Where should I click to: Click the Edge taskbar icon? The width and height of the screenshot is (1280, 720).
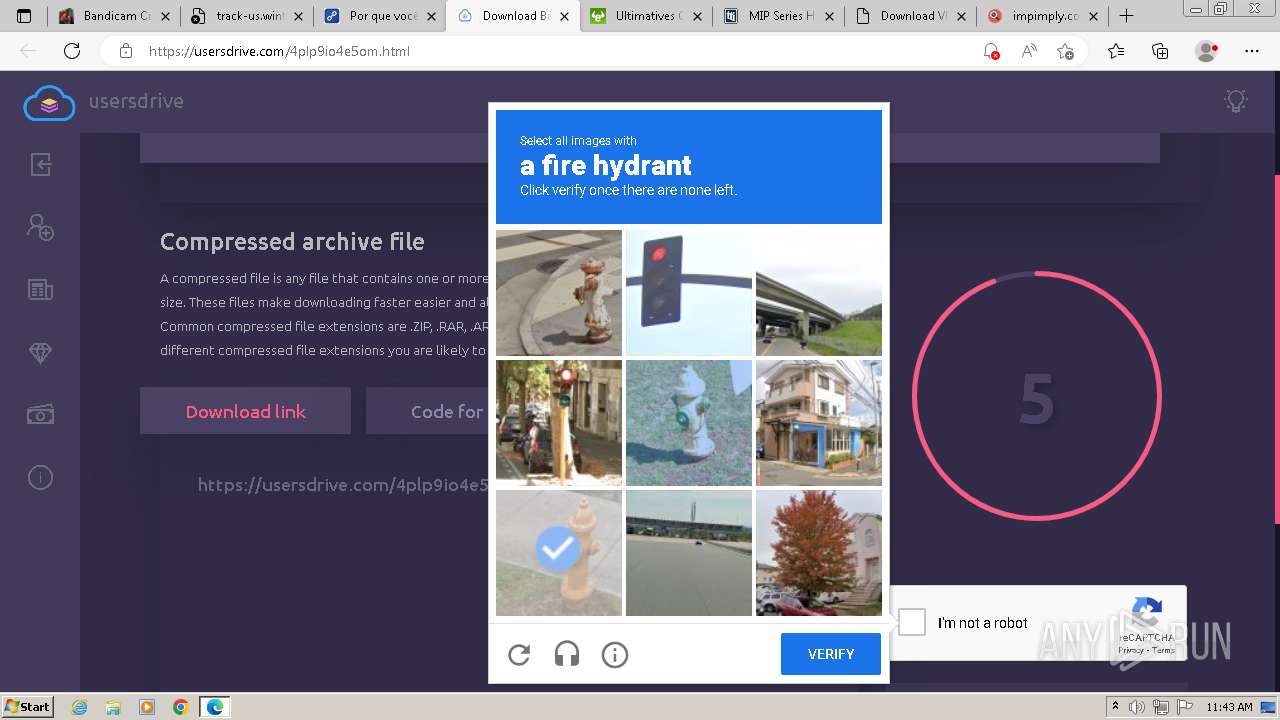[x=214, y=707]
